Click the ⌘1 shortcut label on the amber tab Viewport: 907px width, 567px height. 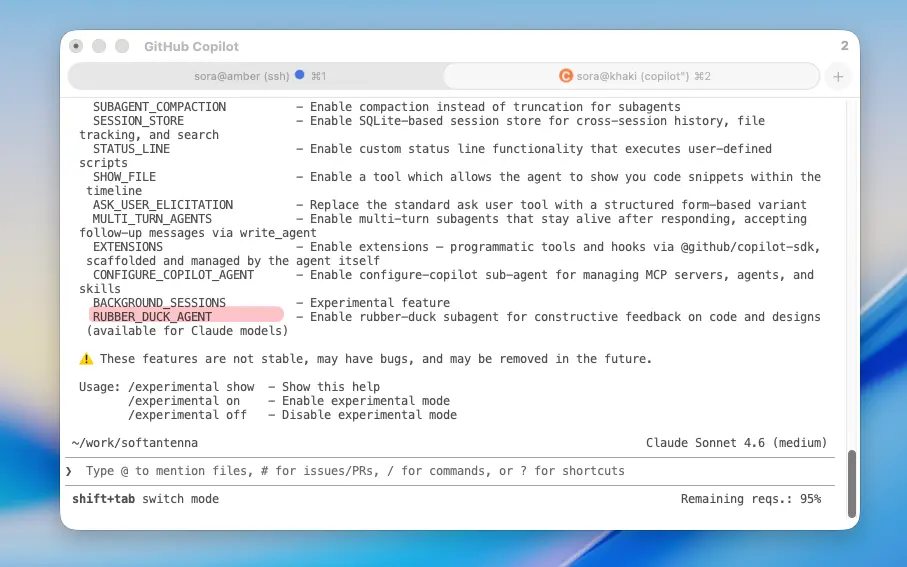click(x=319, y=76)
